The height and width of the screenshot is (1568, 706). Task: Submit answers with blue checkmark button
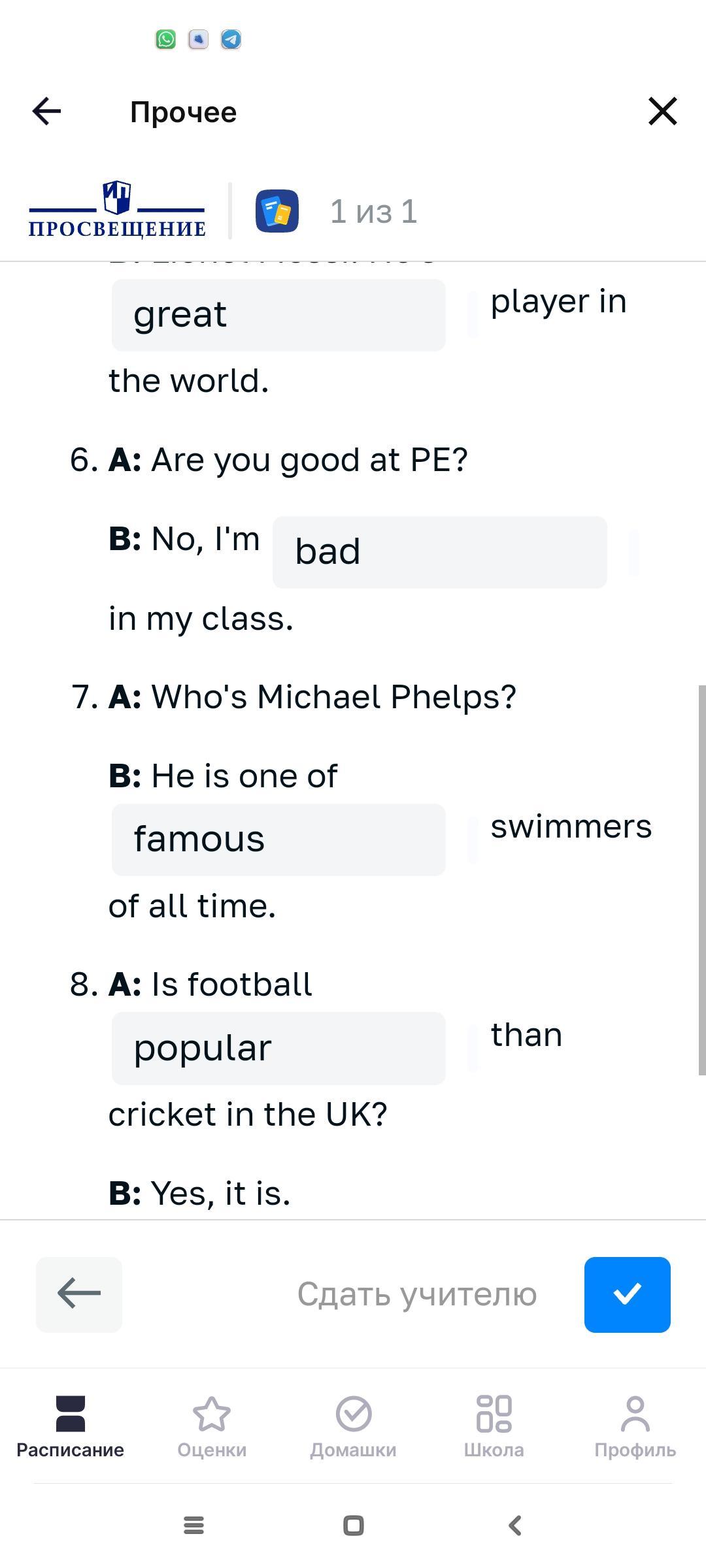coord(628,1294)
